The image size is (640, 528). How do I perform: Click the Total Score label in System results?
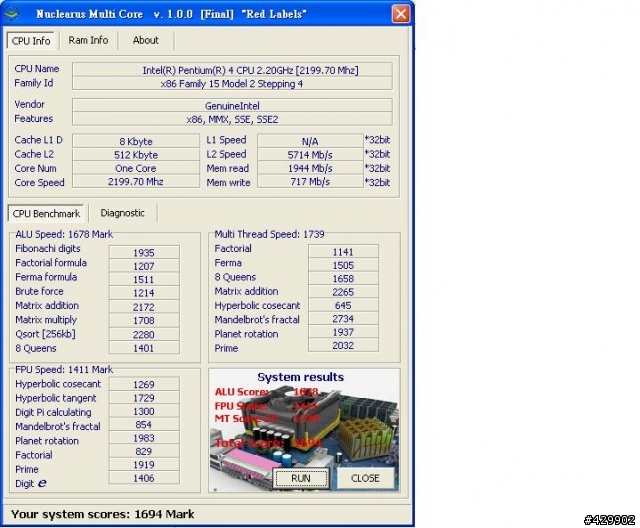(248, 443)
